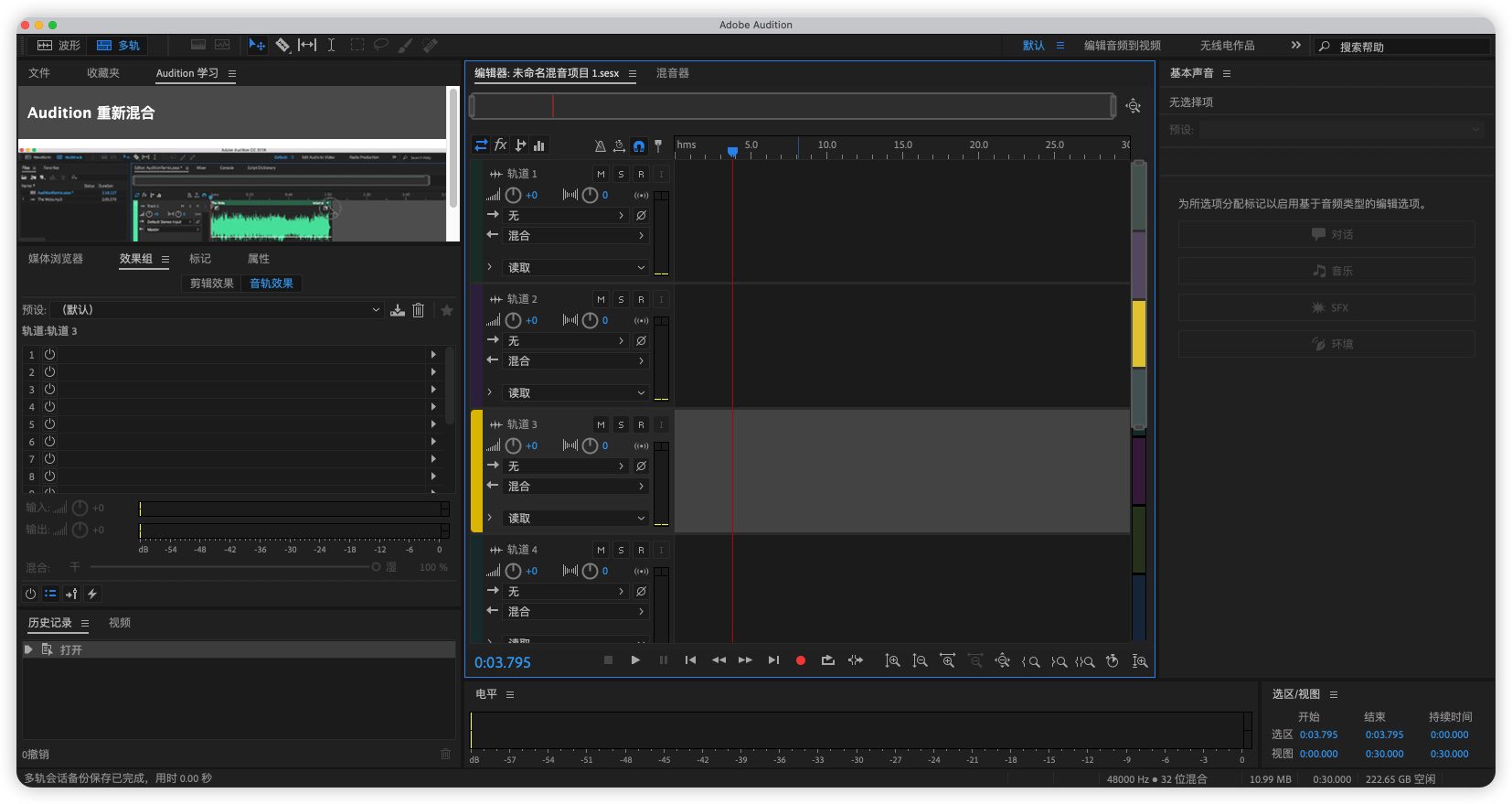Image resolution: width=1512 pixels, height=804 pixels.
Task: Open the 预设 (默认) preset dropdown
Action: (219, 310)
